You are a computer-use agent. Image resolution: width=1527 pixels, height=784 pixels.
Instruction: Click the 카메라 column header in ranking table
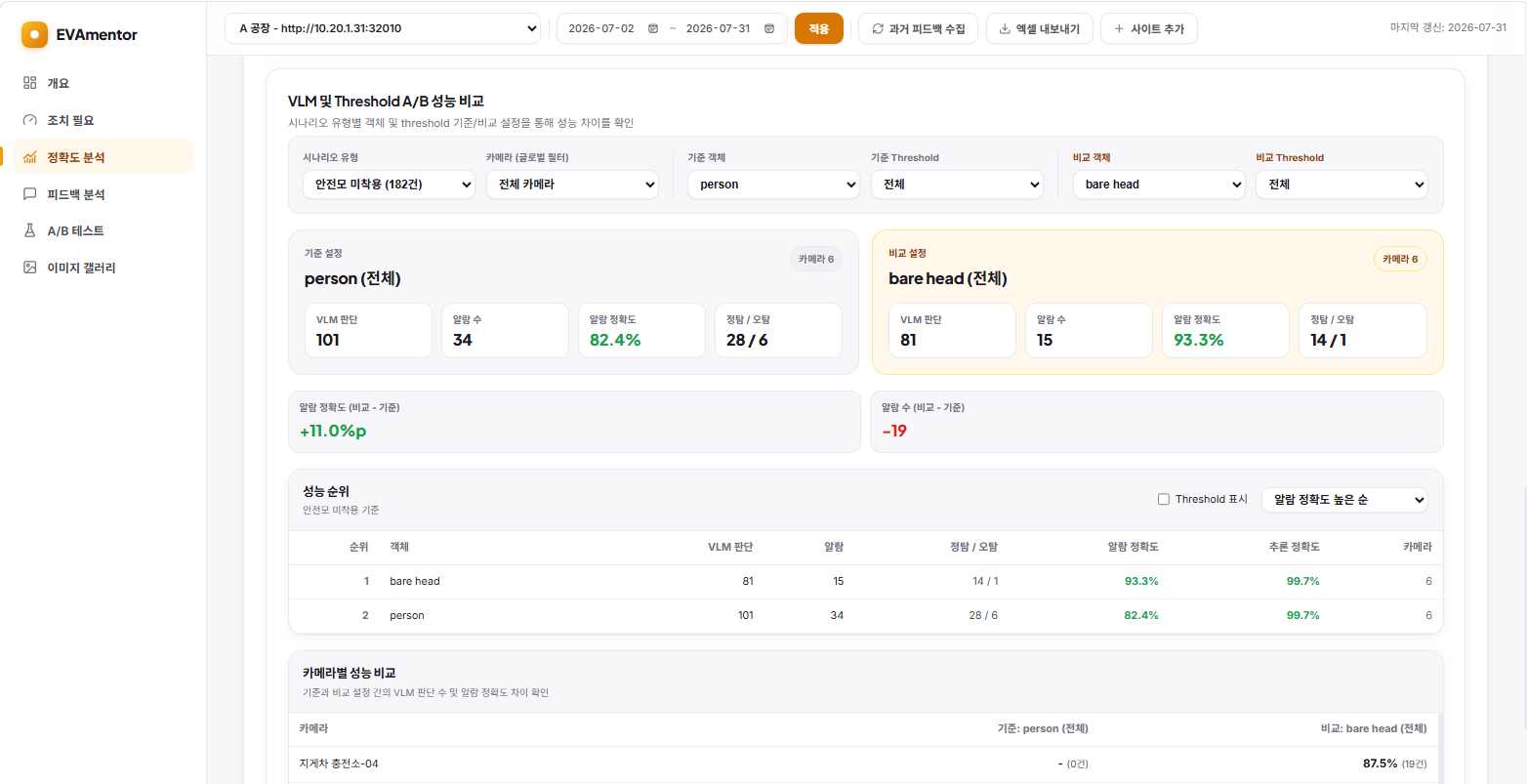click(x=1418, y=548)
